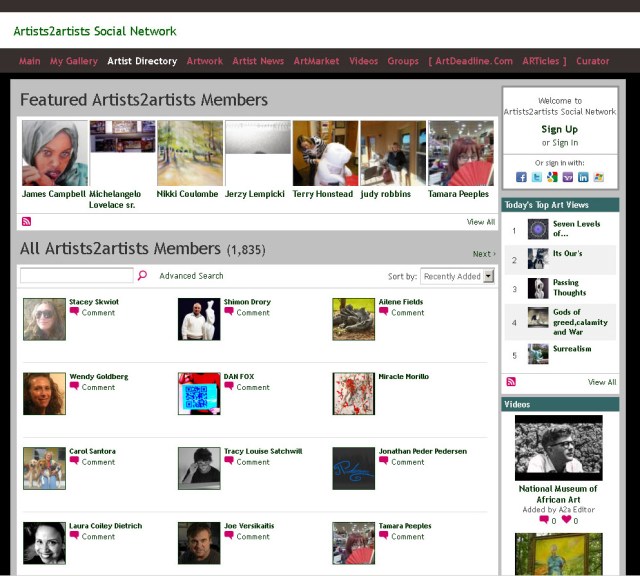Open the Its Our's artwork link

[567, 254]
